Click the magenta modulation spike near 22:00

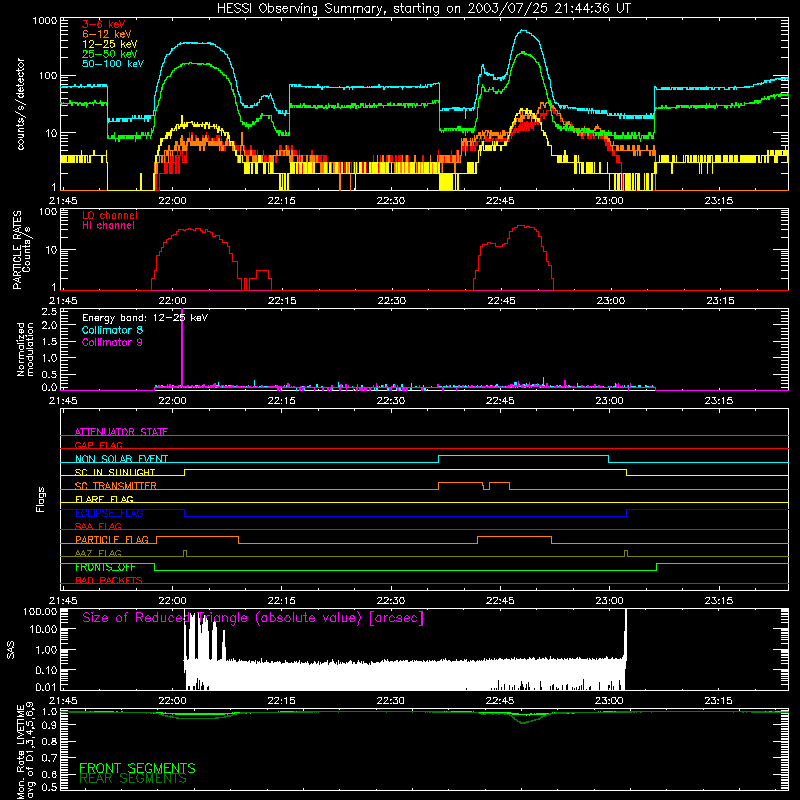tap(182, 347)
